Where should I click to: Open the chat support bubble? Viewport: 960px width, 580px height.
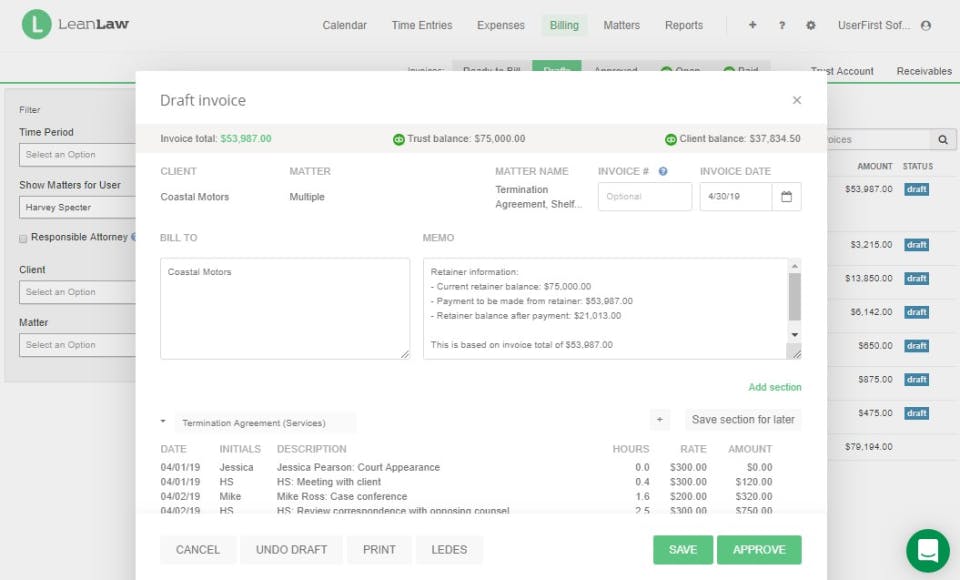coord(927,550)
